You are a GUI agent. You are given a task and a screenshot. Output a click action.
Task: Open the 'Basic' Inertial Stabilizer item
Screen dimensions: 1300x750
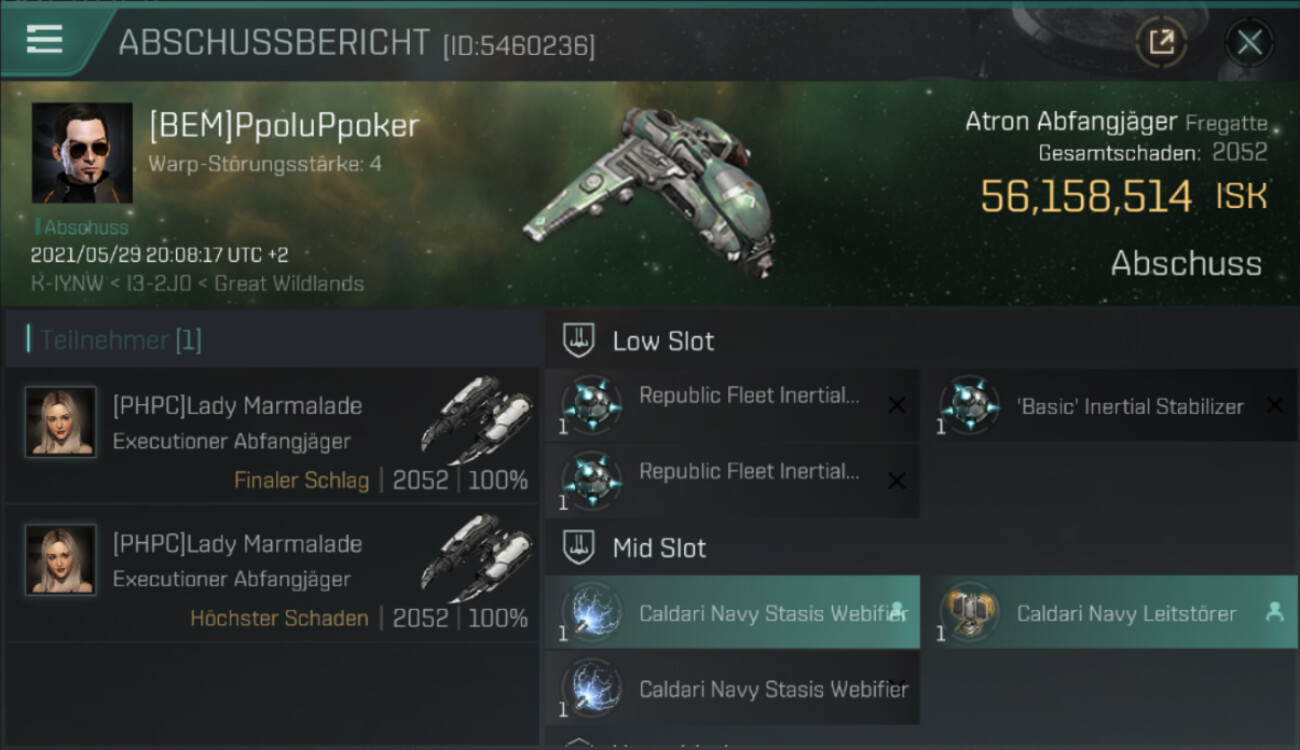click(x=1112, y=404)
